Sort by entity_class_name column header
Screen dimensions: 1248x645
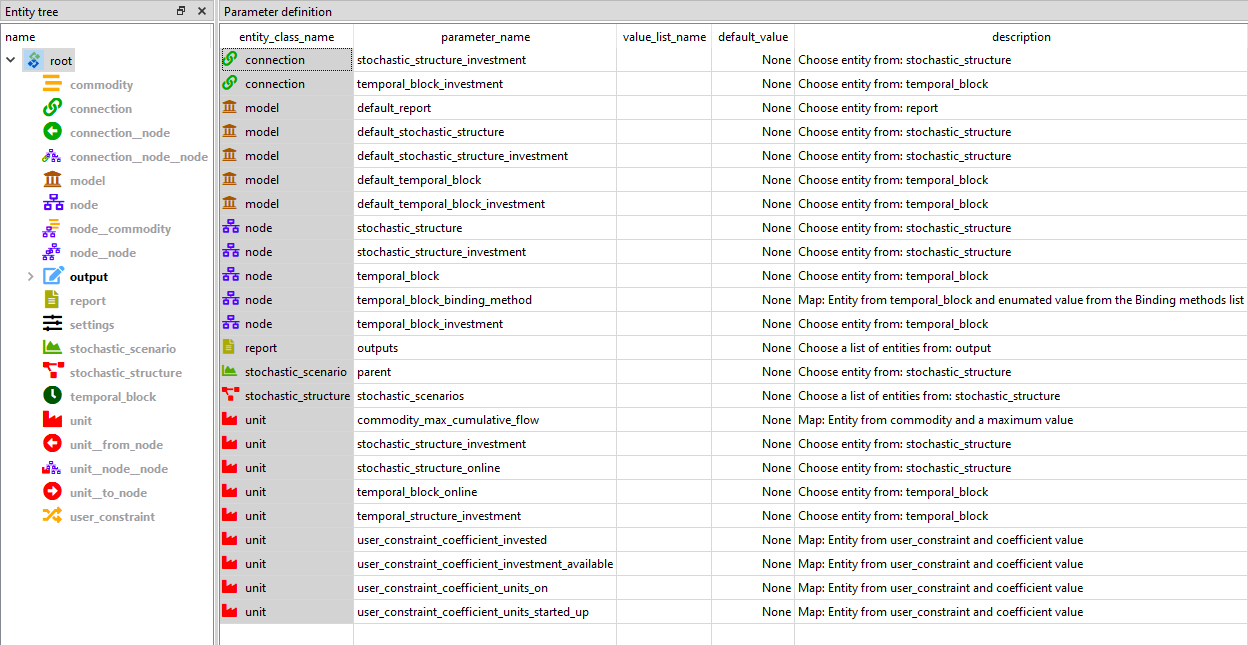point(286,37)
